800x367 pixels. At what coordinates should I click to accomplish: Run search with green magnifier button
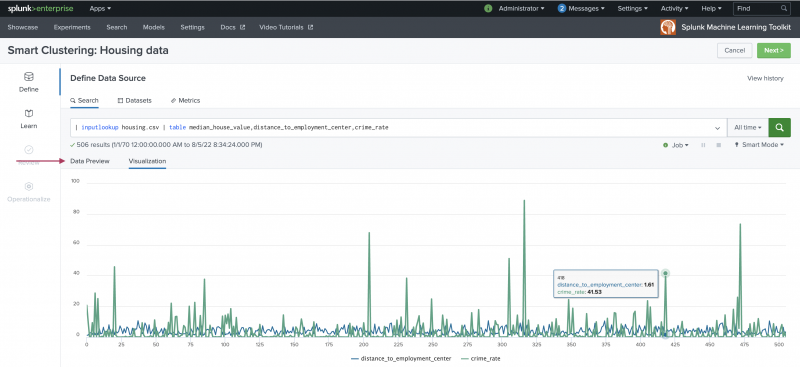(x=780, y=128)
